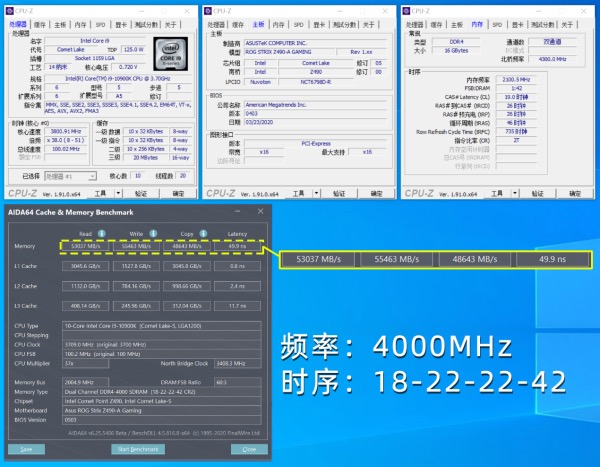Open 主板 tab in processor CPU-Z window

[60, 25]
